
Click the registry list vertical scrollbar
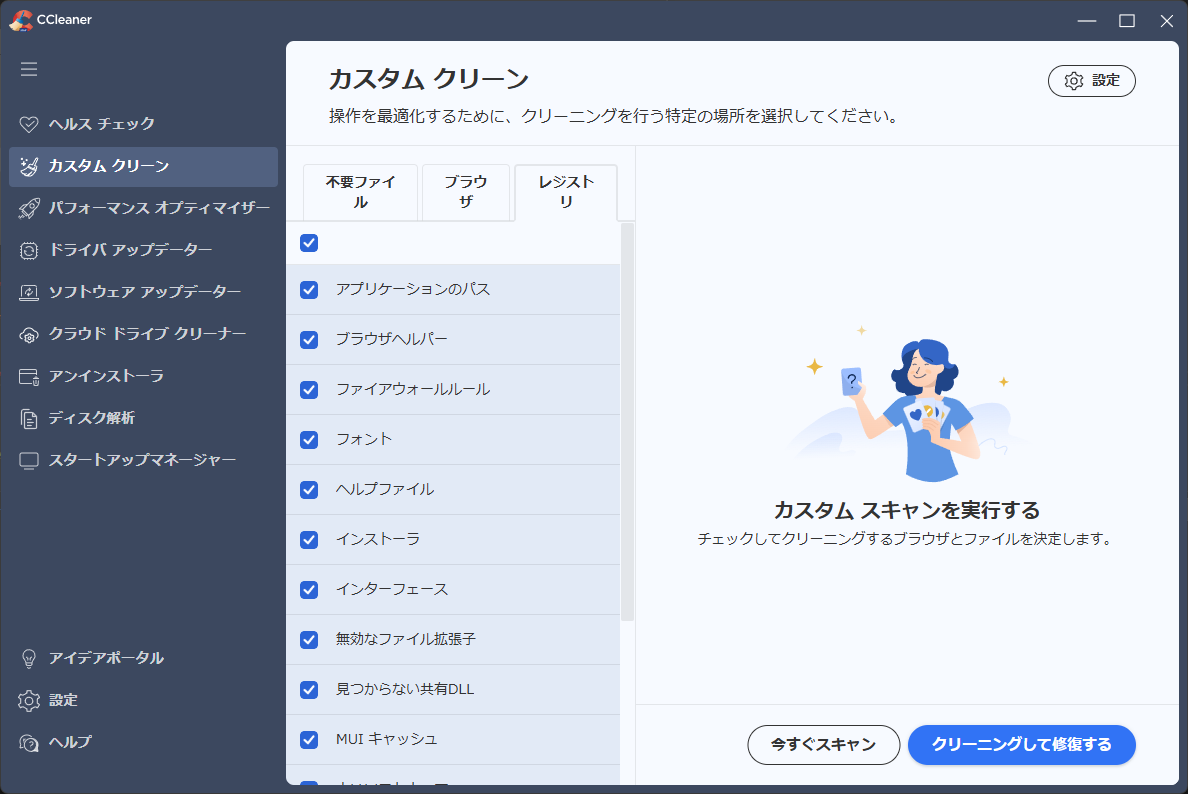click(x=627, y=422)
